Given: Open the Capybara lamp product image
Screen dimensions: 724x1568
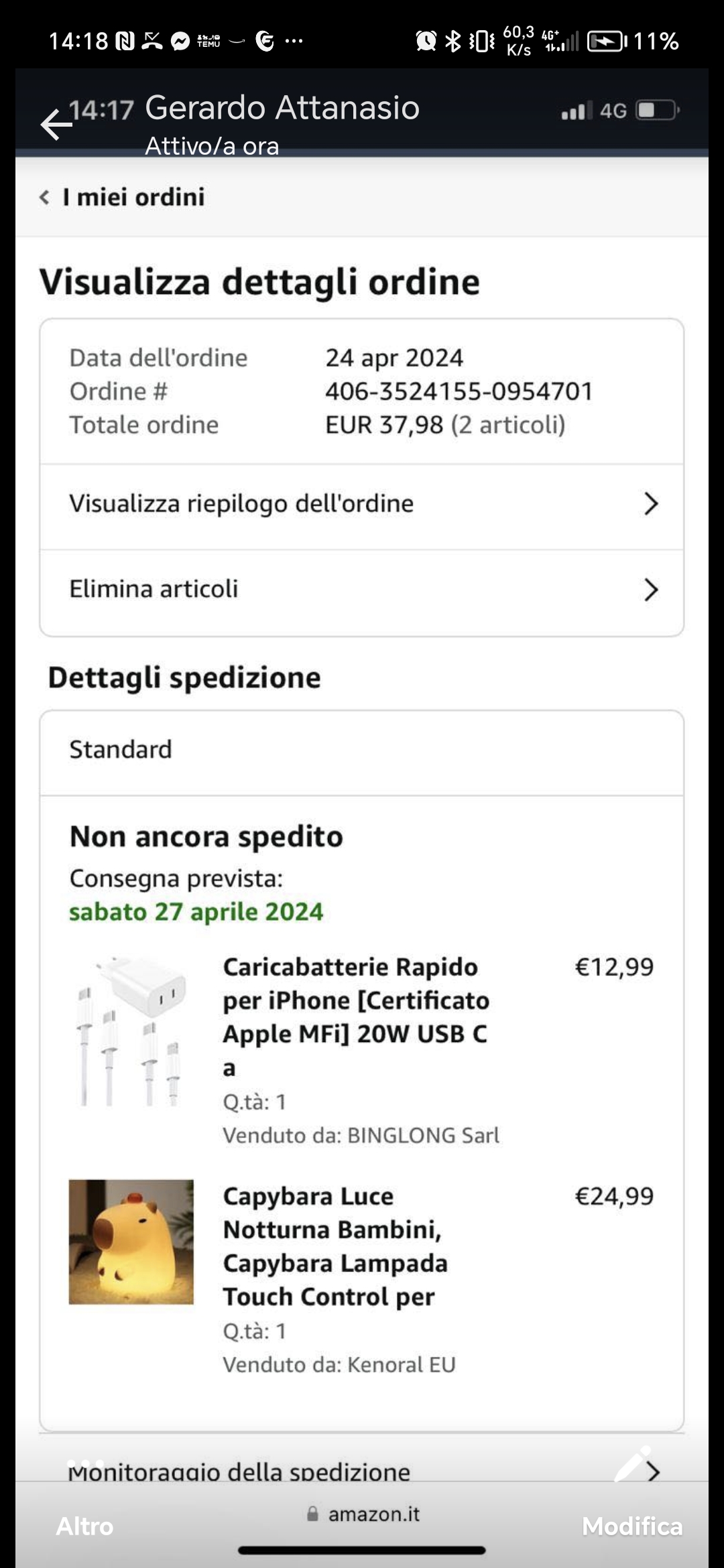Looking at the screenshot, I should coord(131,1242).
